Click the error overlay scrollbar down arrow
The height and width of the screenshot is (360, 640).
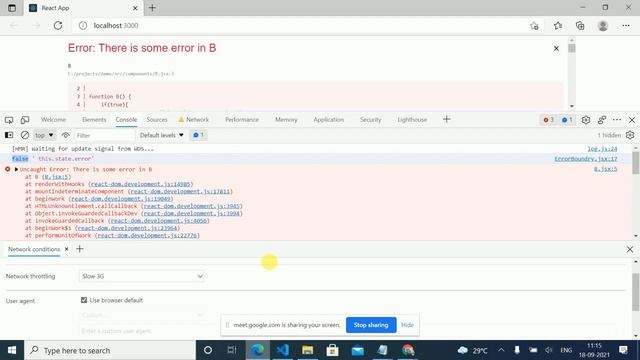click(x=571, y=106)
